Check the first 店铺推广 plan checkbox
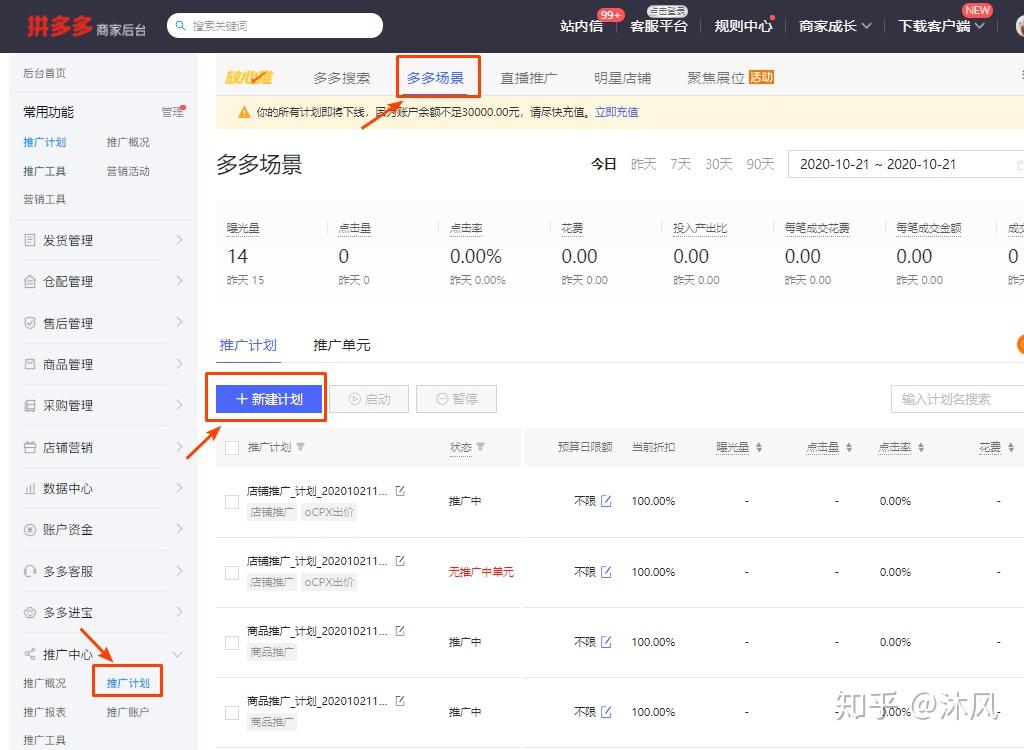 [232, 502]
